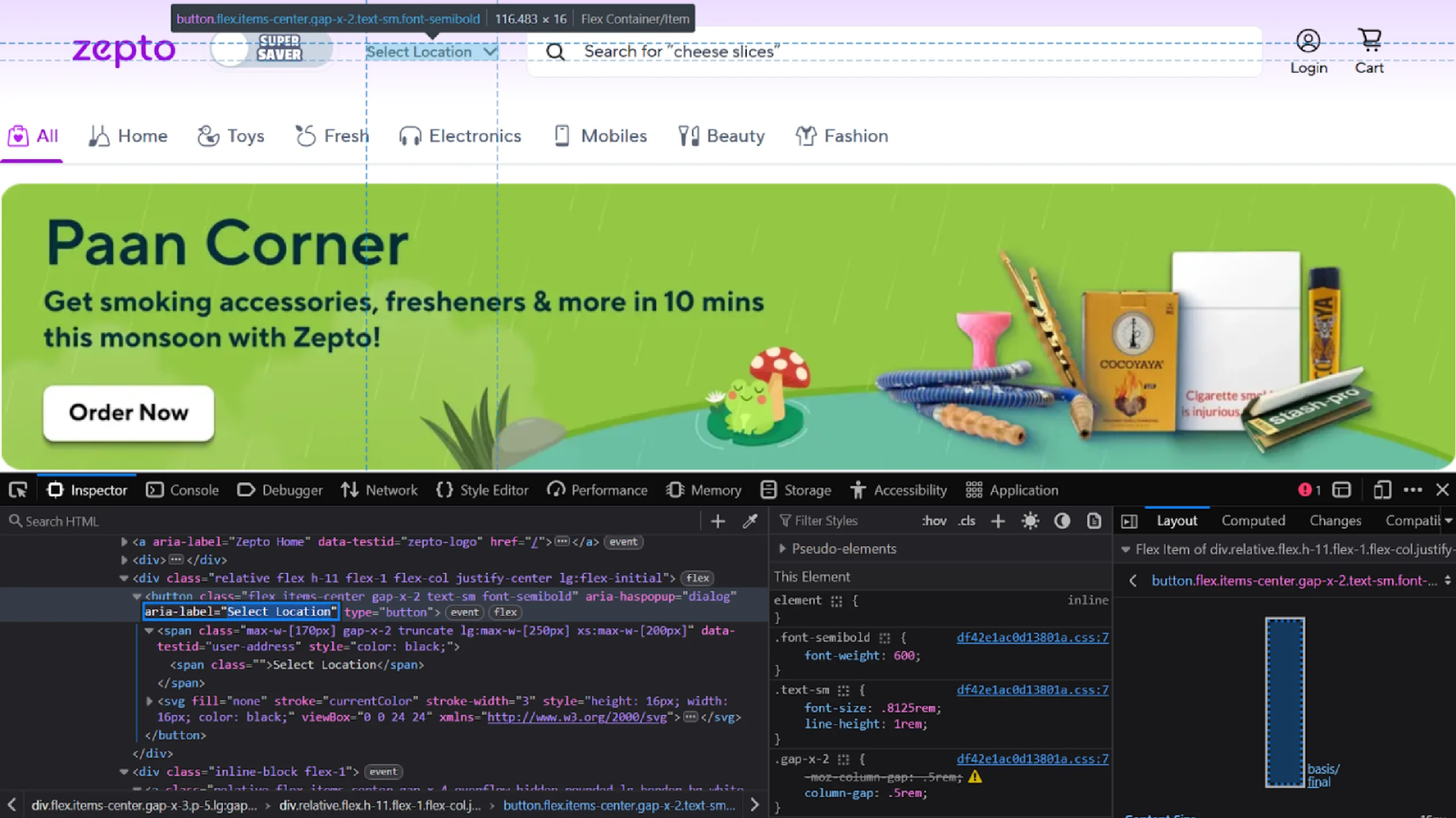Close the developer tools panel

point(1442,490)
